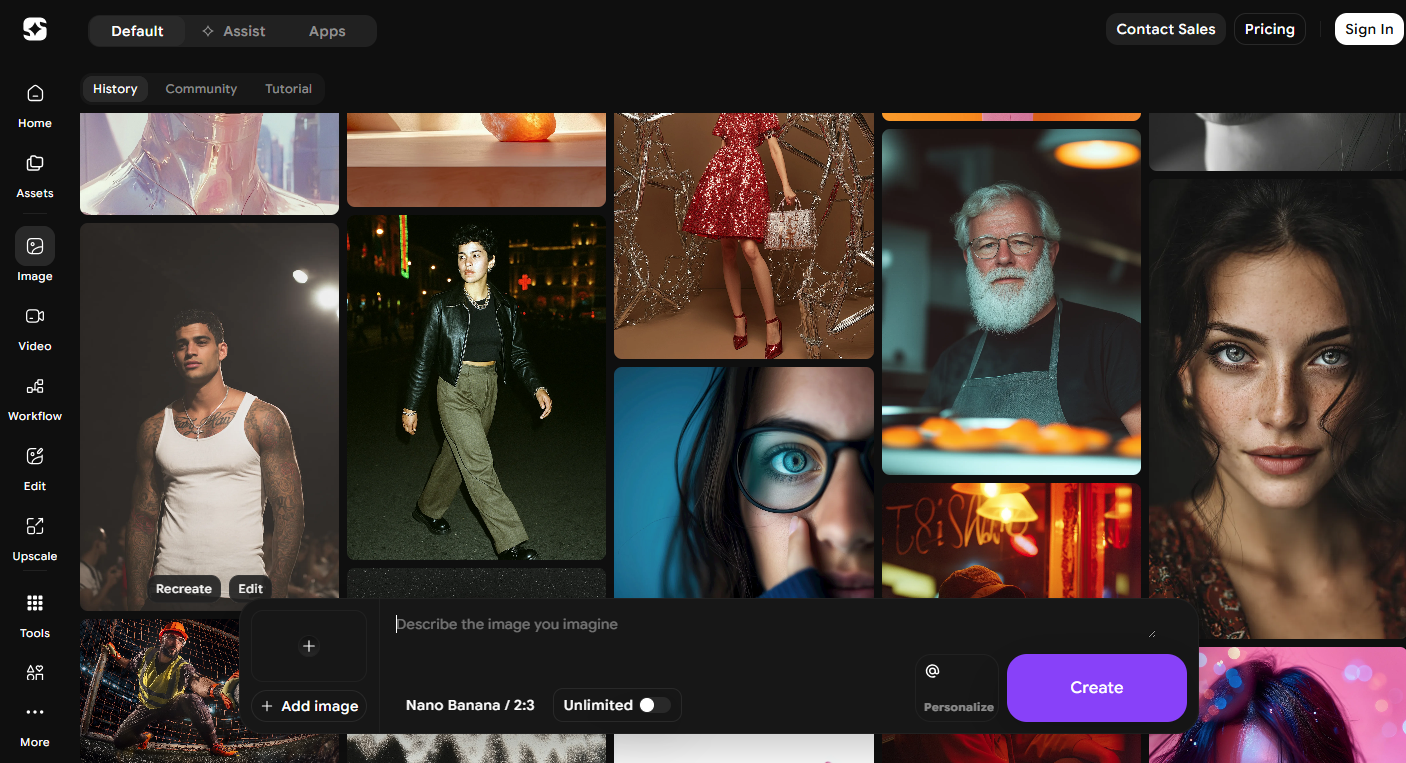
Task: Open the Workflow sidebar icon
Action: pyautogui.click(x=35, y=387)
